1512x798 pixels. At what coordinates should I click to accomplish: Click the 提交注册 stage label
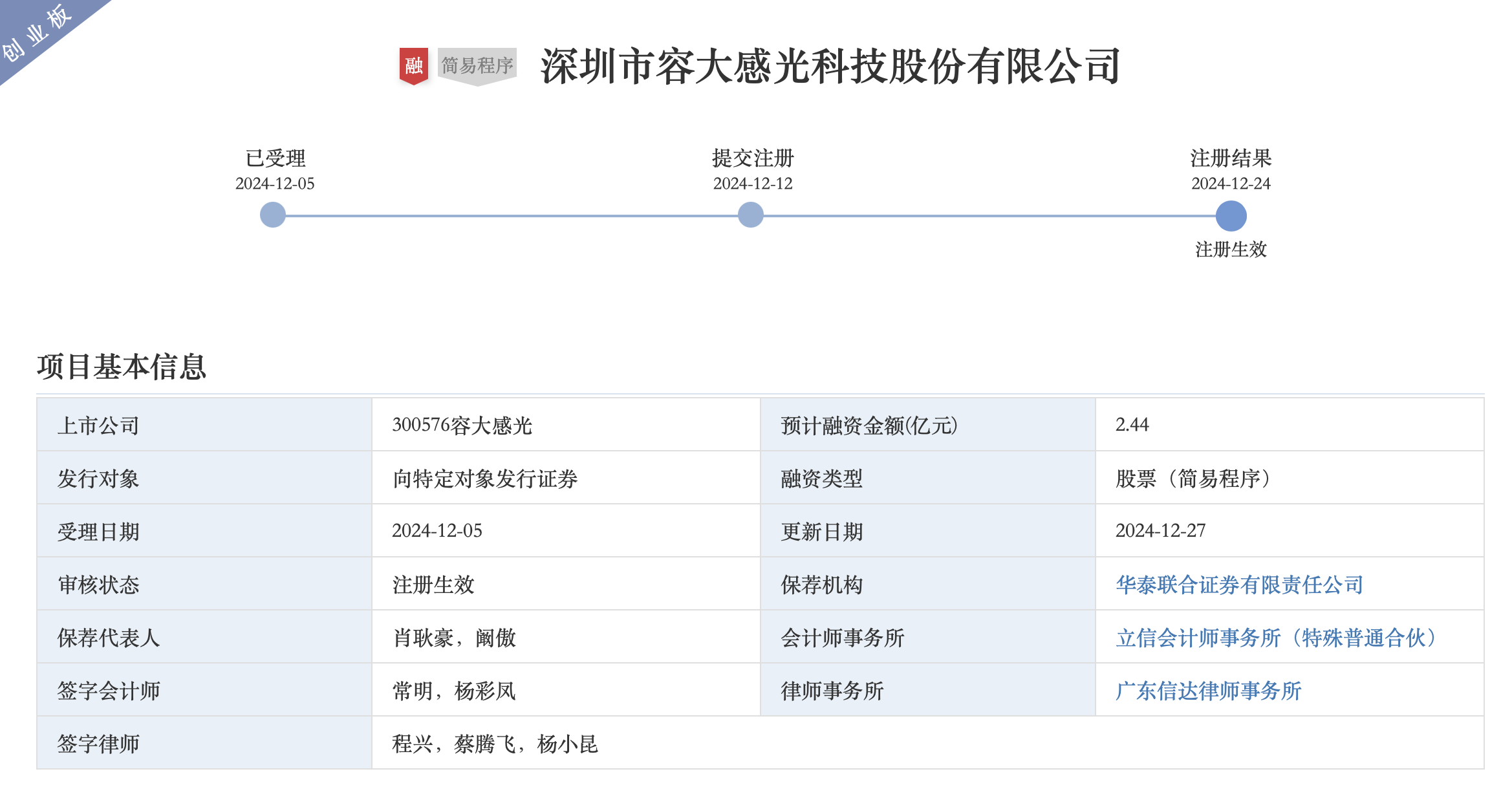(753, 158)
